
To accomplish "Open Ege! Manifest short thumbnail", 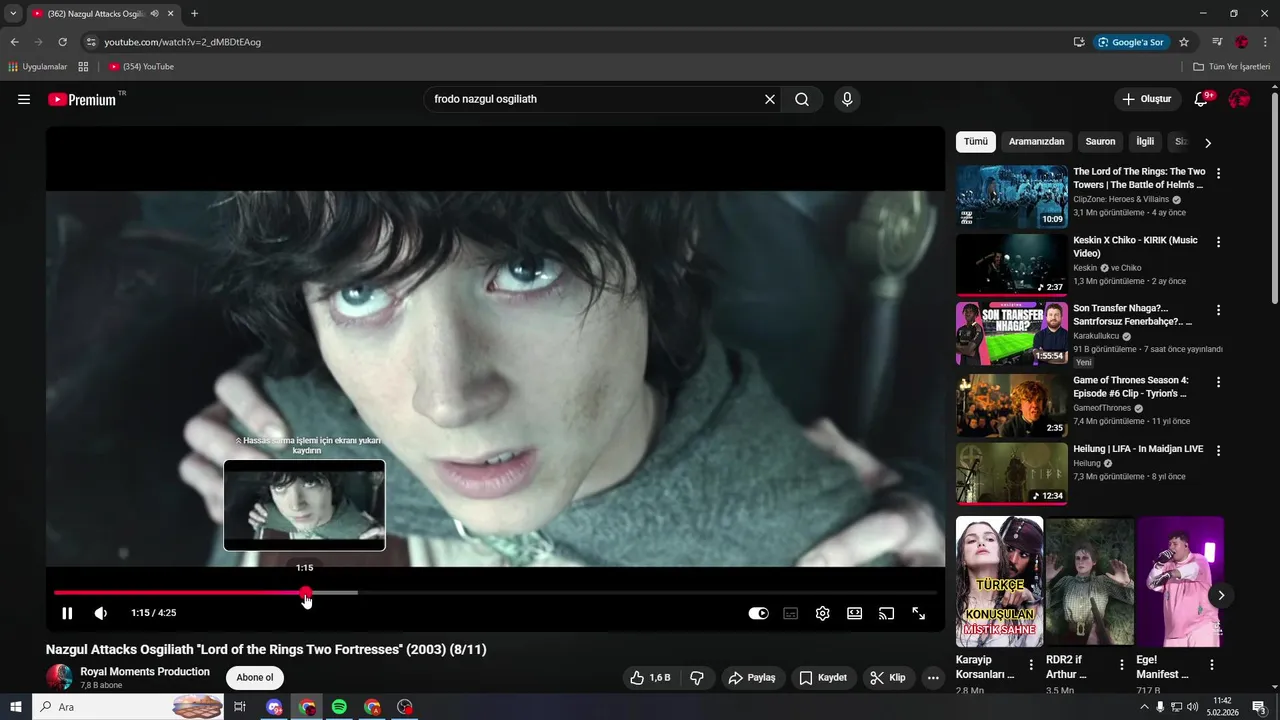I will coord(1180,582).
